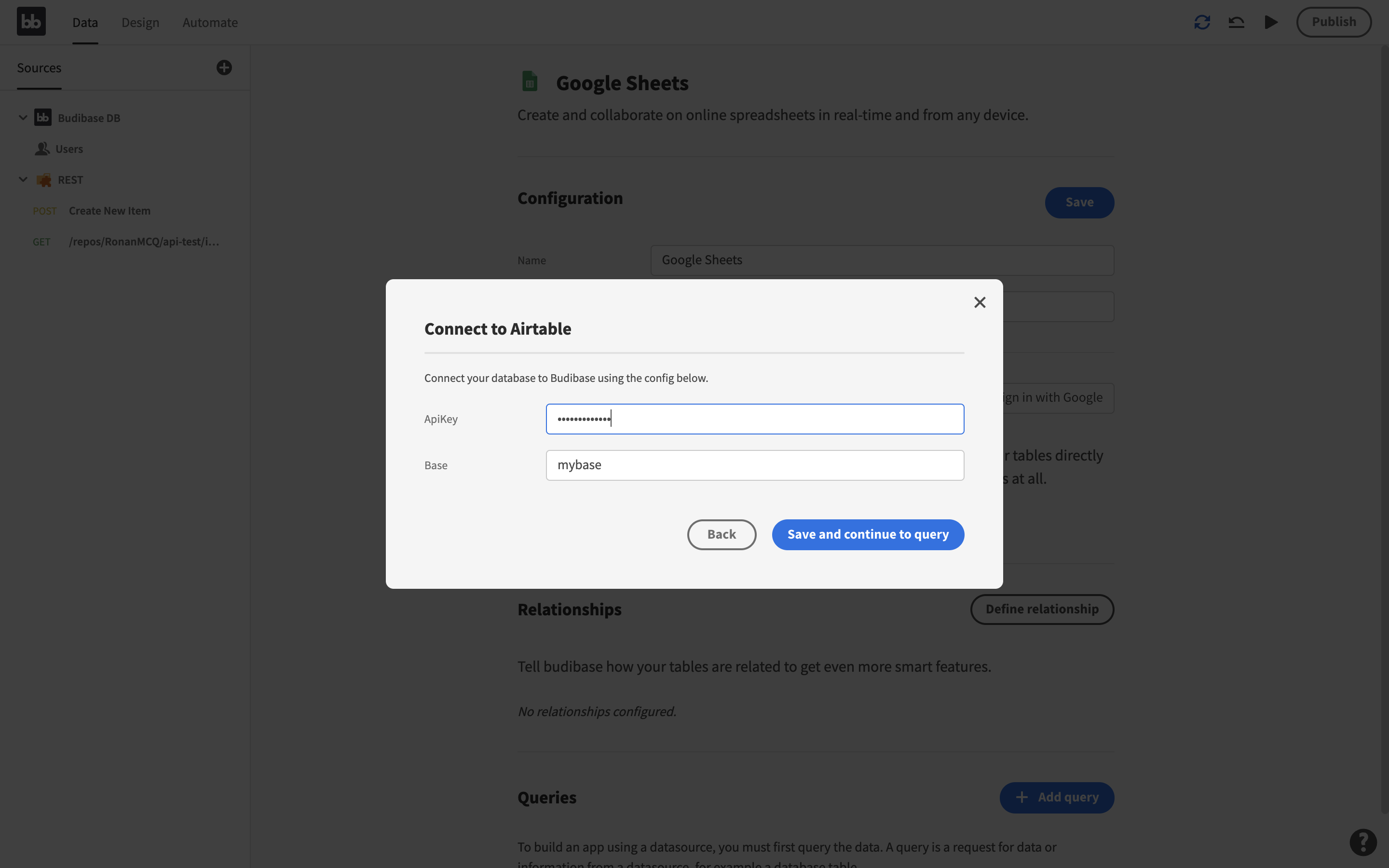Click the Publish button top-right
1389x868 pixels.
tap(1333, 21)
